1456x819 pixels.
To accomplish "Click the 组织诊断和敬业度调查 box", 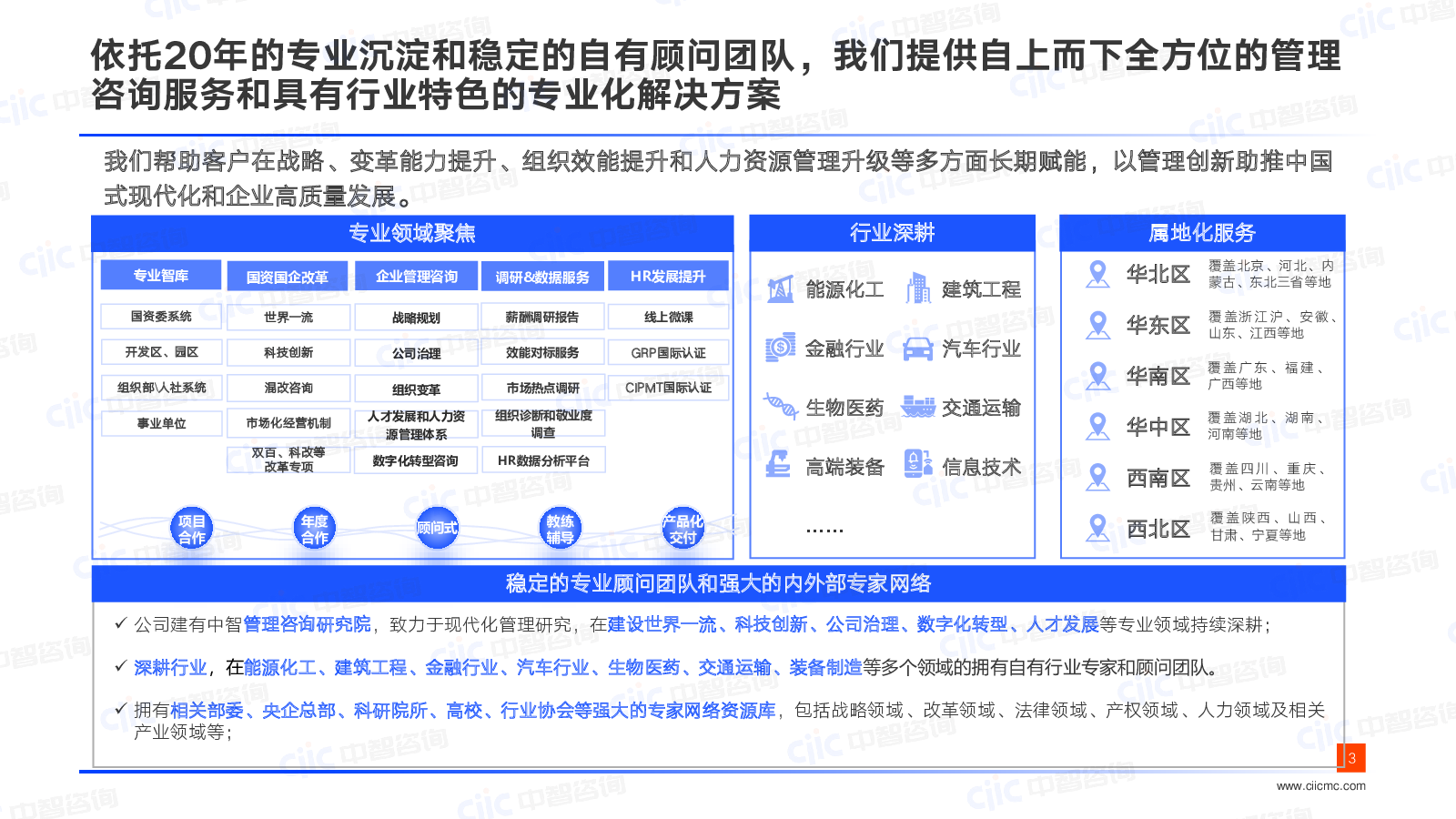I will (542, 424).
